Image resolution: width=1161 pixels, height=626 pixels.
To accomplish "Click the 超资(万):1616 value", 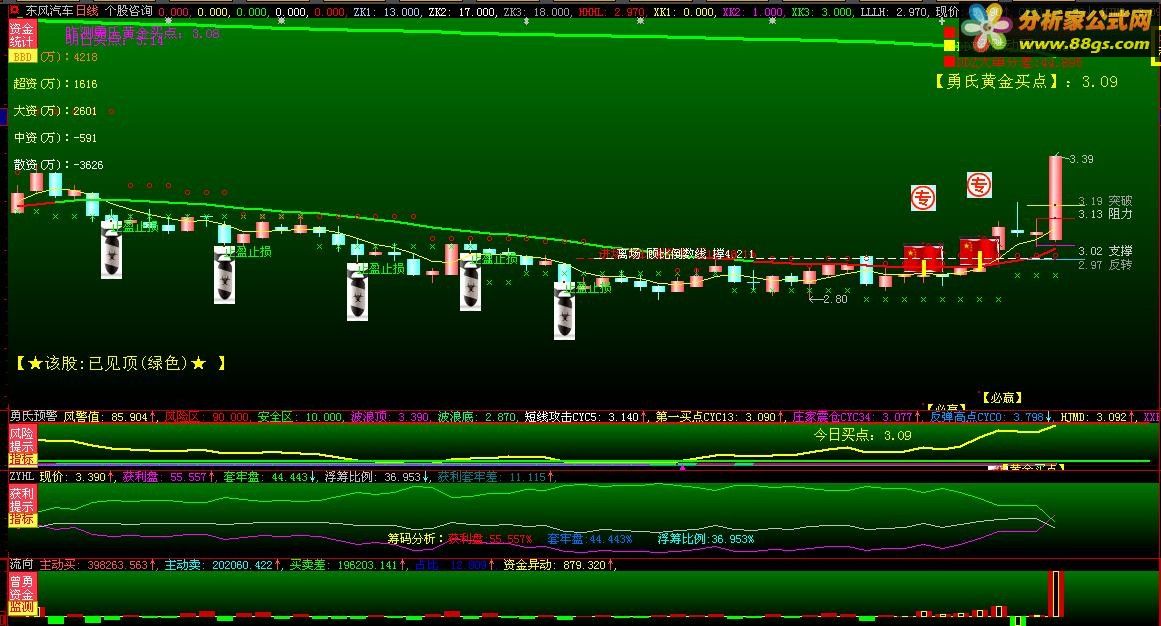I will (56, 84).
